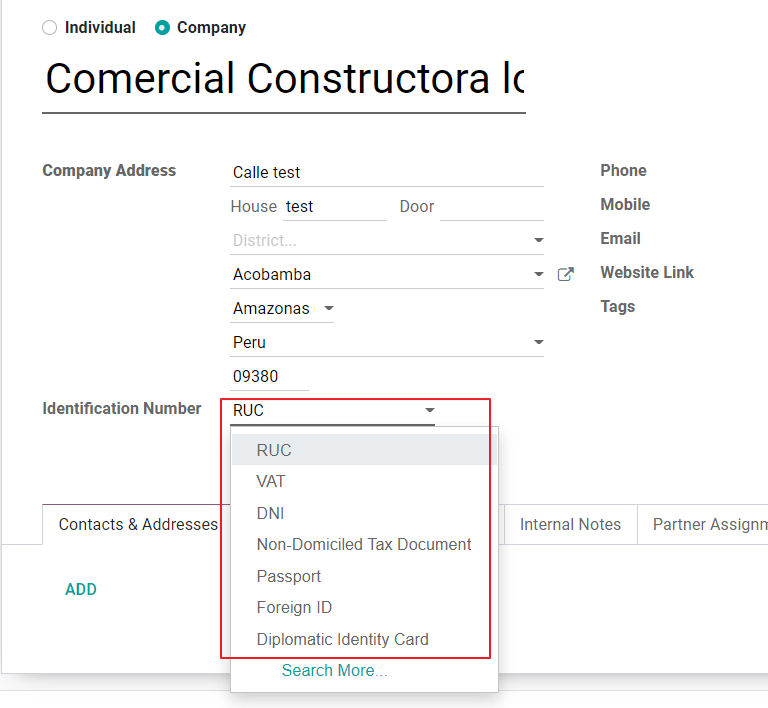Image resolution: width=768 pixels, height=708 pixels.
Task: Click the Search More link
Action: (x=334, y=671)
